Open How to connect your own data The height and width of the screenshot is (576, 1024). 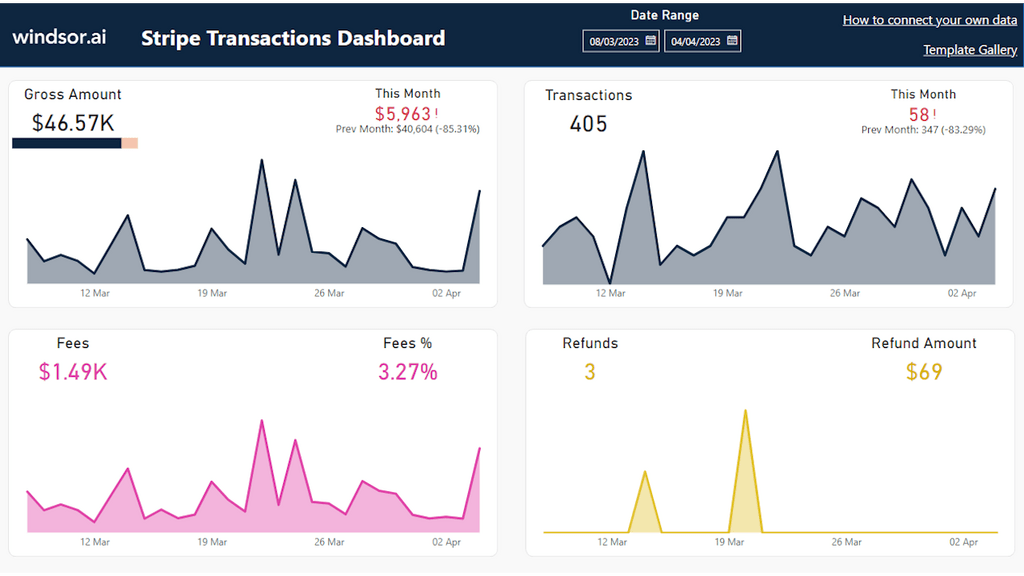(929, 19)
